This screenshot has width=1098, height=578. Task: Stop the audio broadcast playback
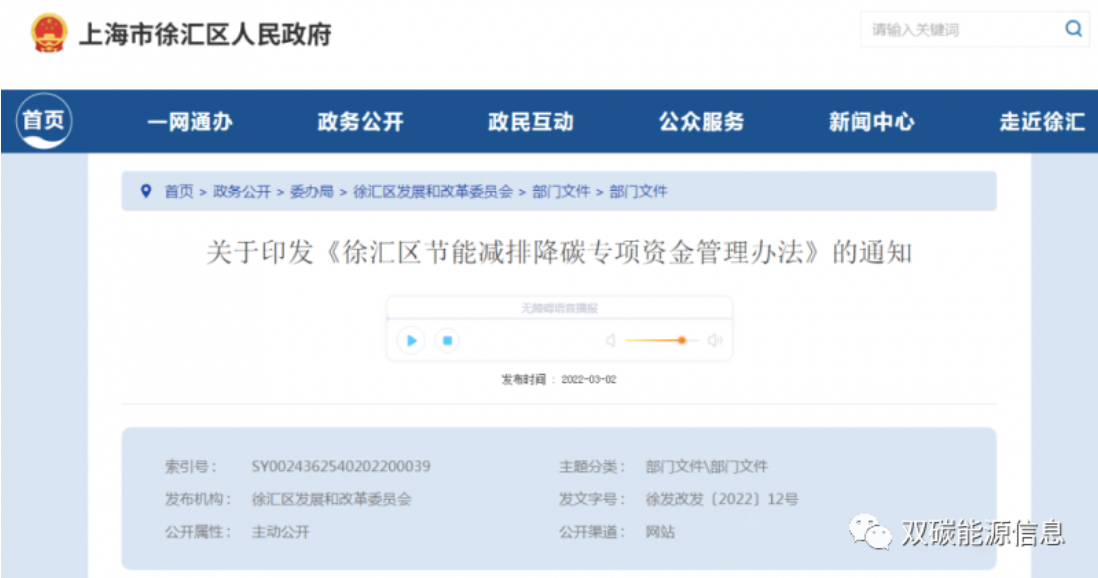coord(447,341)
